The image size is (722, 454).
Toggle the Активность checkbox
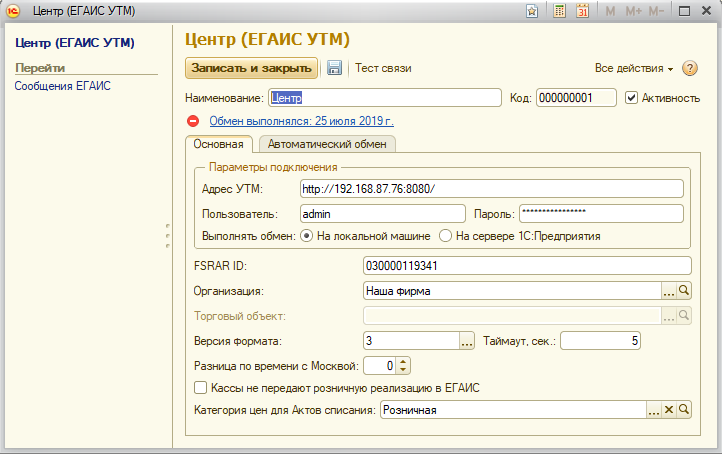631,98
